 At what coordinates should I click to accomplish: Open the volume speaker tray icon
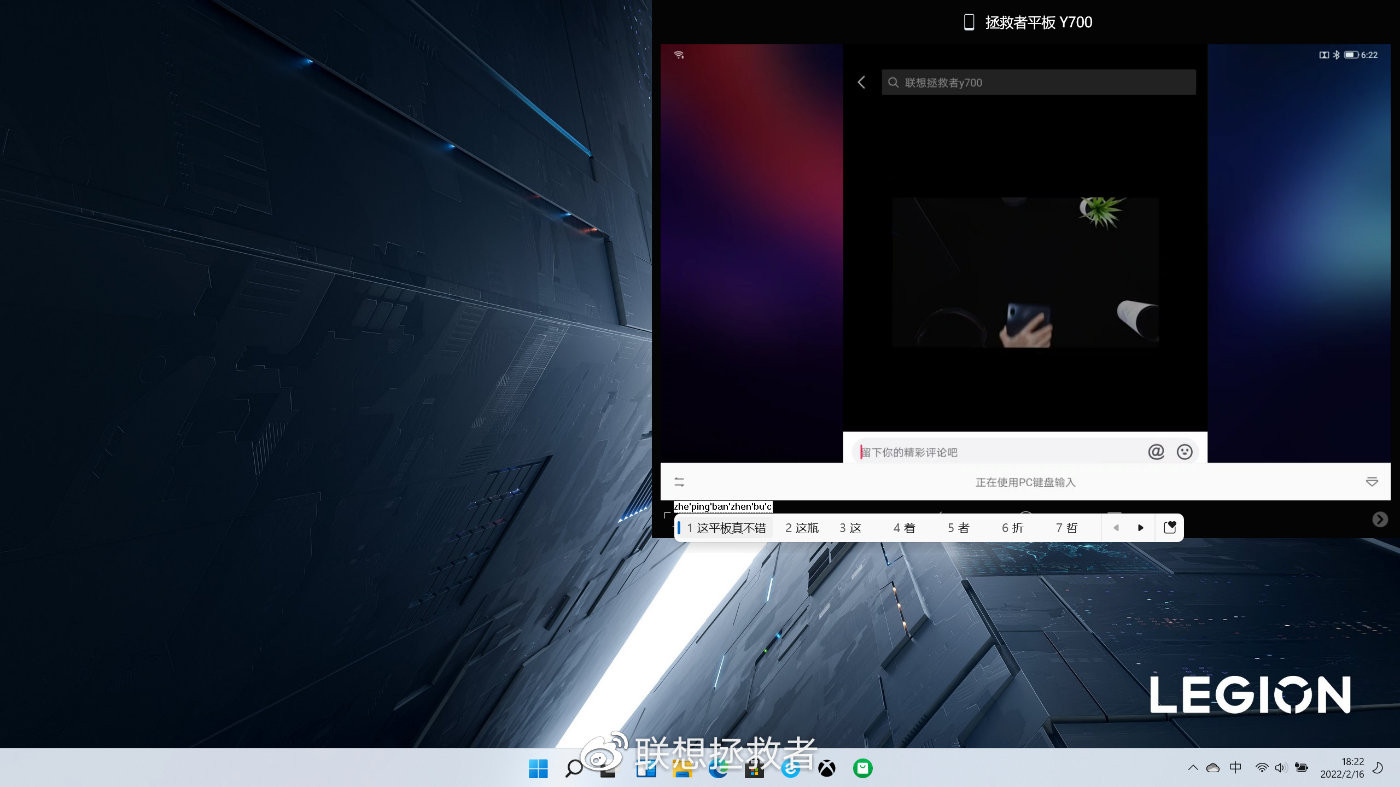pyautogui.click(x=1281, y=768)
